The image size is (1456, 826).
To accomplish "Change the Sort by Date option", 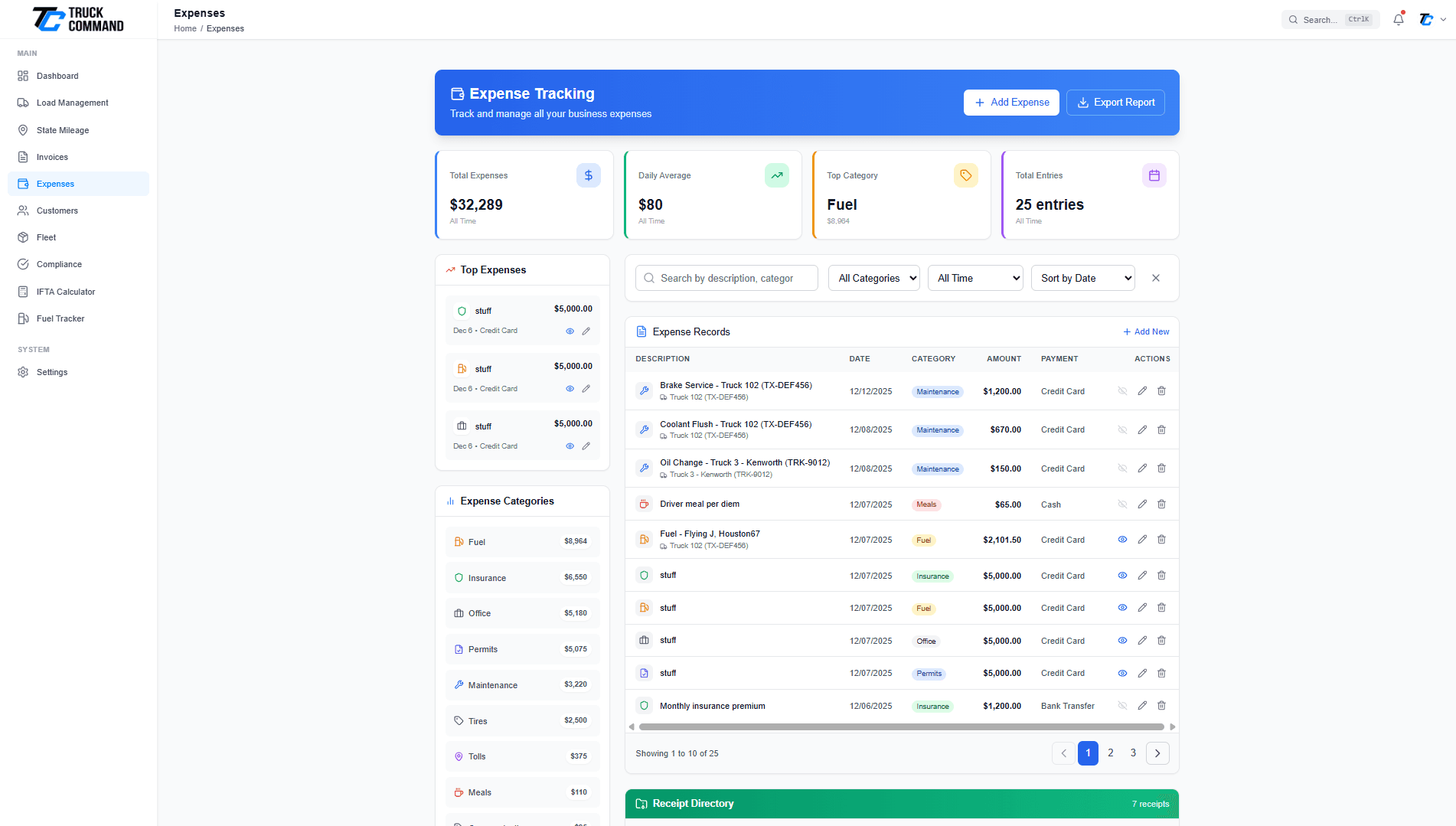I will pyautogui.click(x=1083, y=278).
